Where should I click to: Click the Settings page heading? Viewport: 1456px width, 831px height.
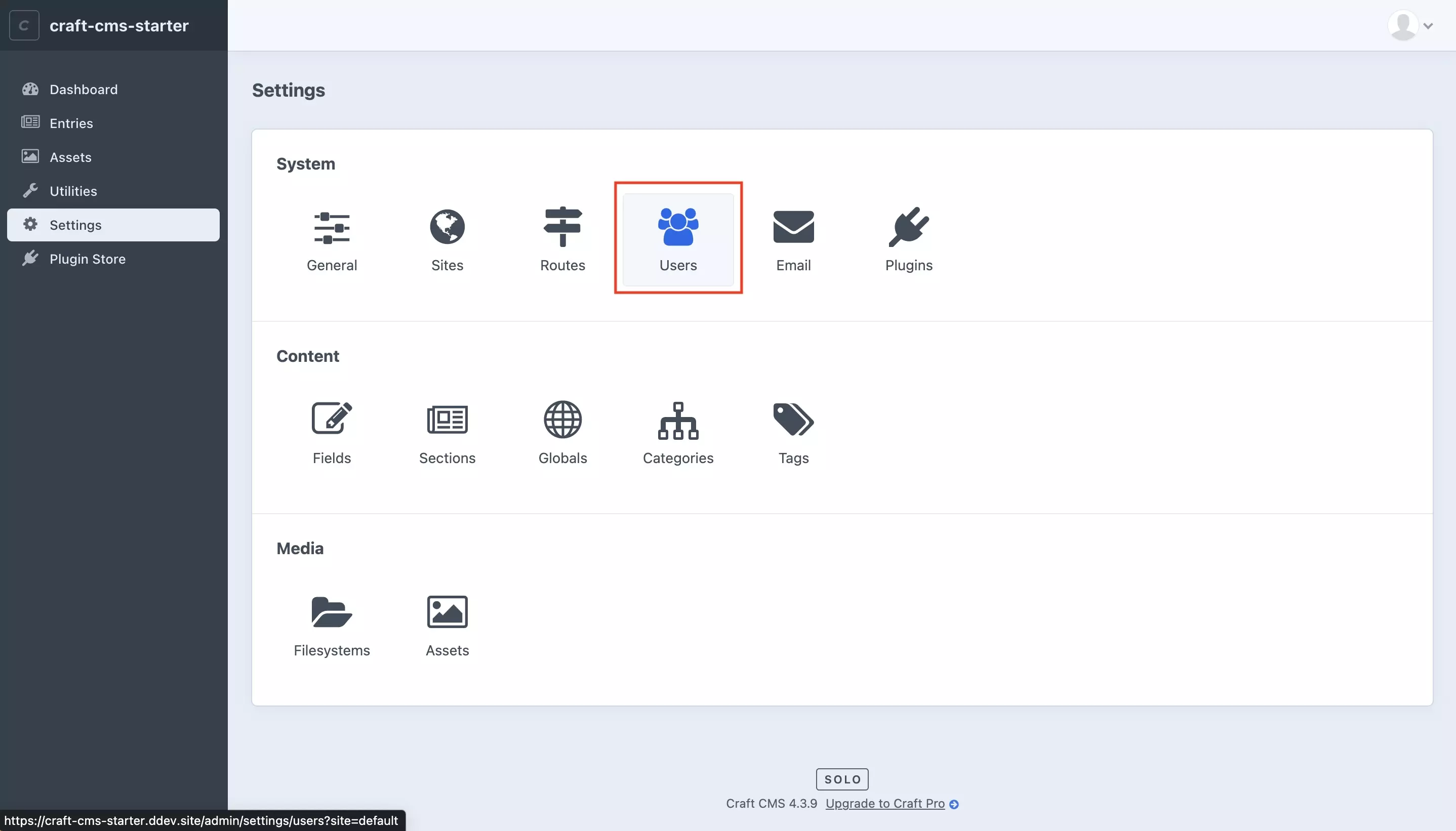click(288, 90)
